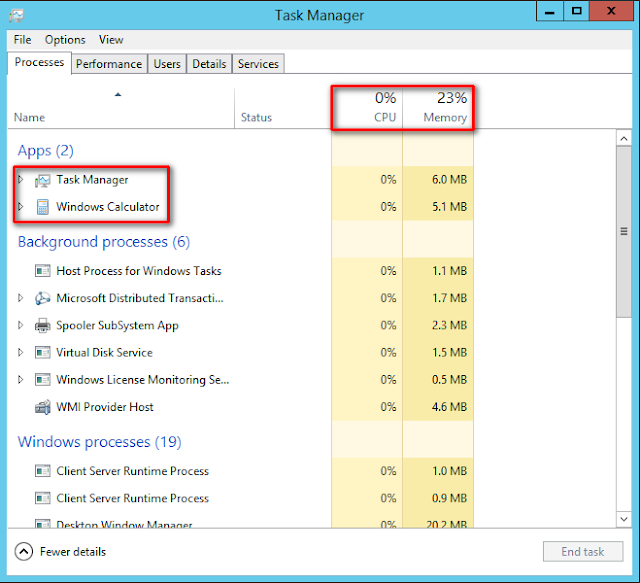Click the 0.9 MB memory value
The image size is (640, 583).
449,498
